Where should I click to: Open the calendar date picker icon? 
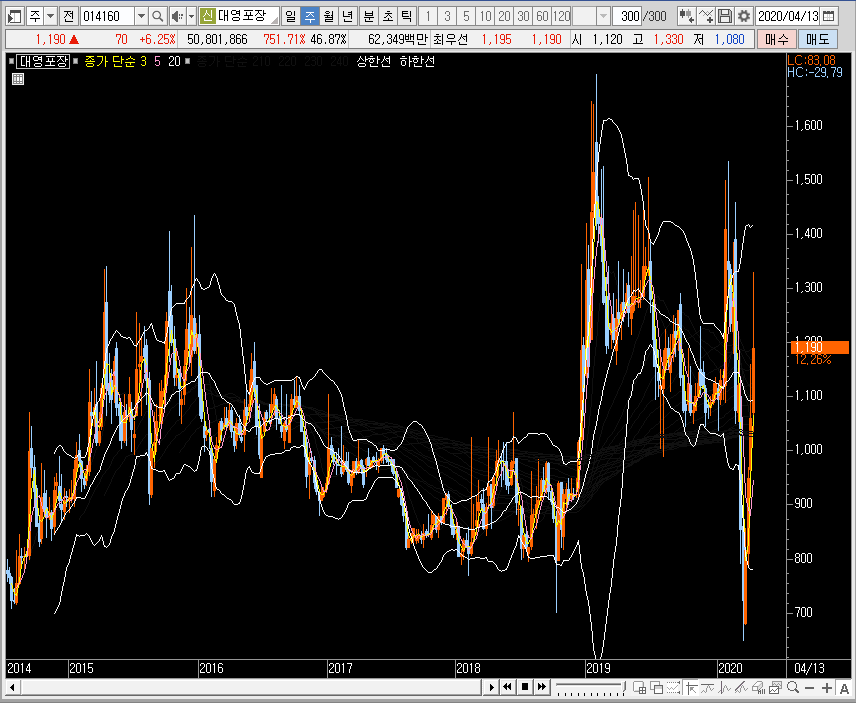(828, 16)
